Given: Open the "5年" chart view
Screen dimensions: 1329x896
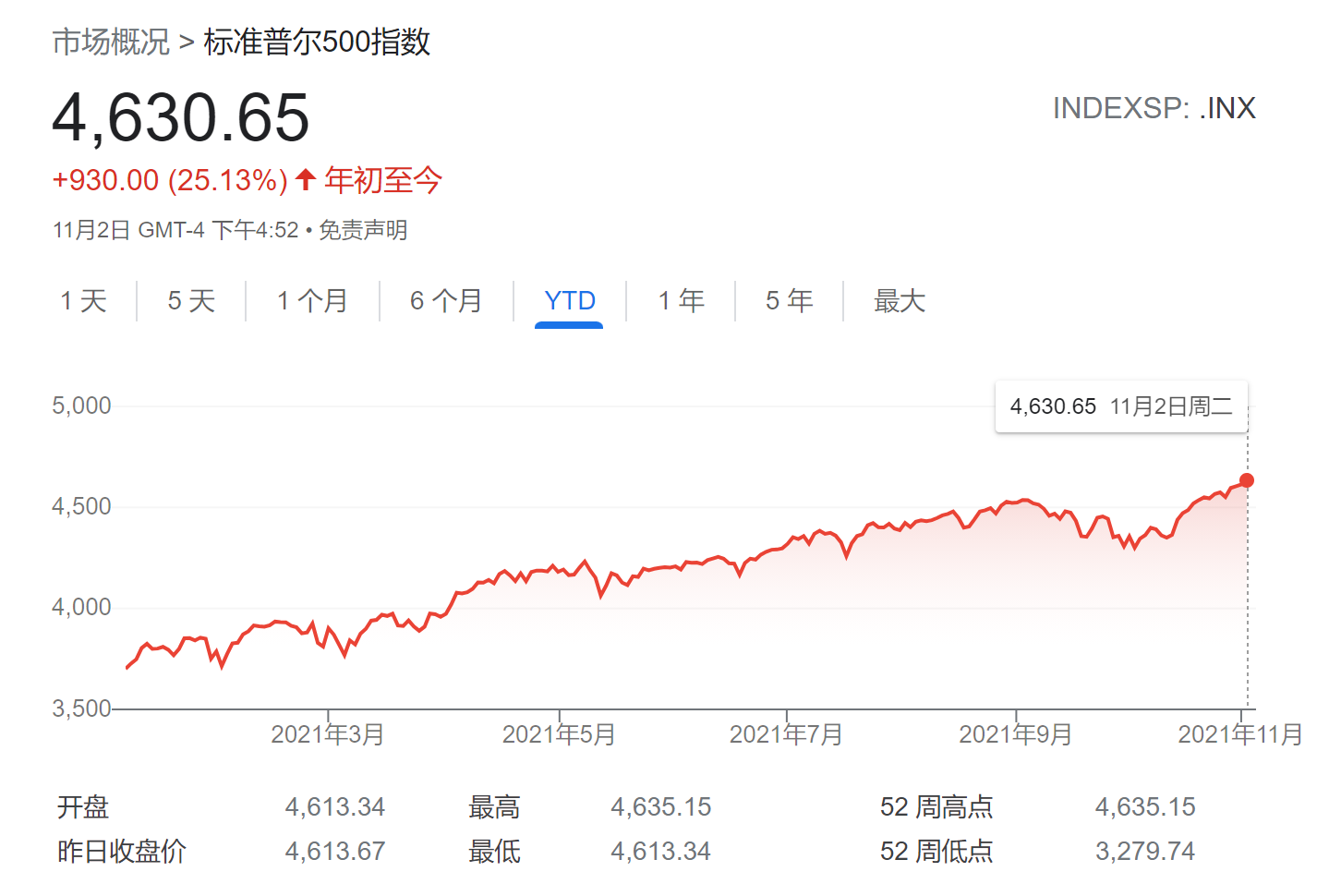Looking at the screenshot, I should [789, 301].
